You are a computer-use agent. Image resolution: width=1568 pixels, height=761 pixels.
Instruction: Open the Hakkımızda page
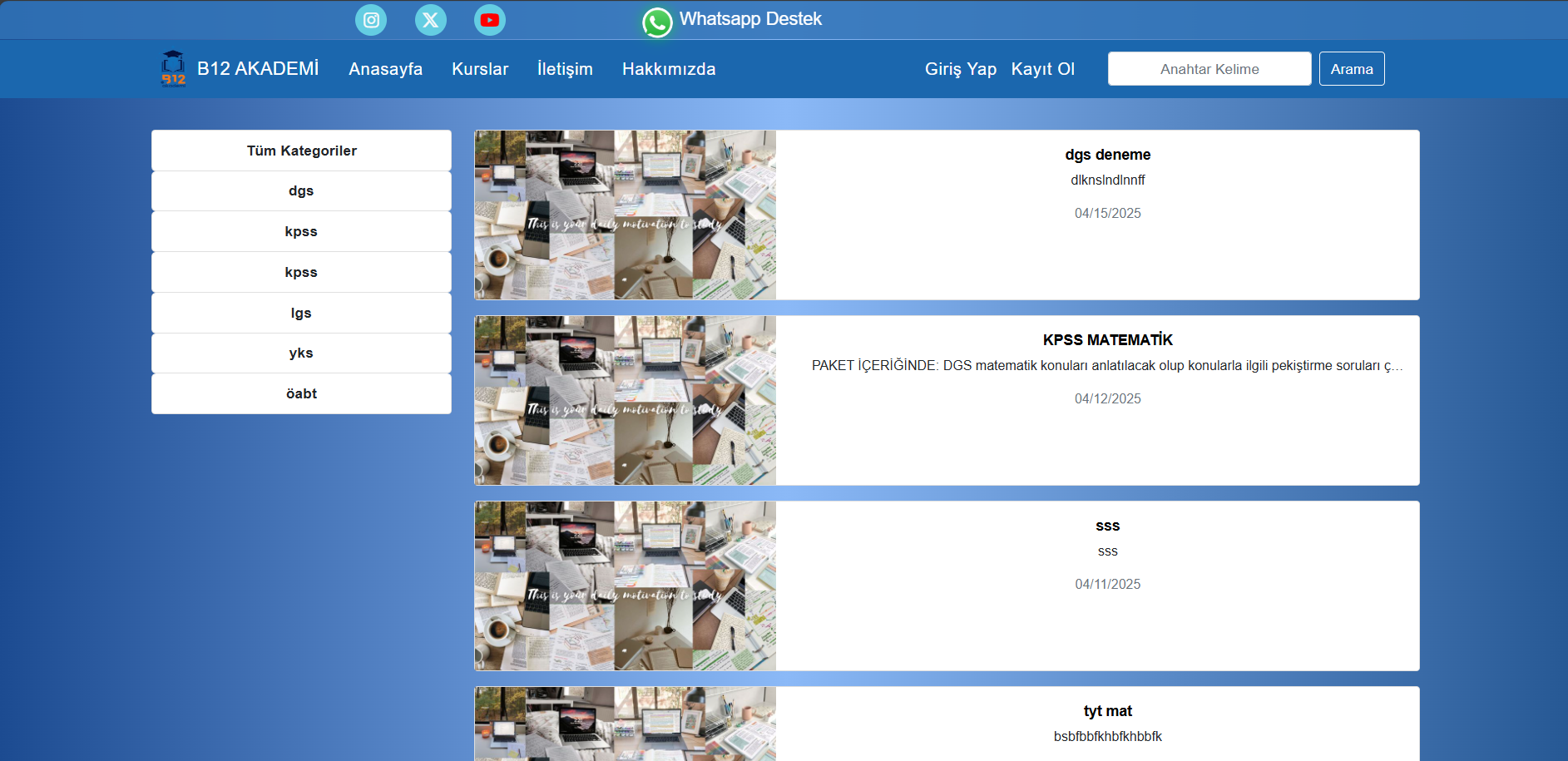pyautogui.click(x=669, y=69)
